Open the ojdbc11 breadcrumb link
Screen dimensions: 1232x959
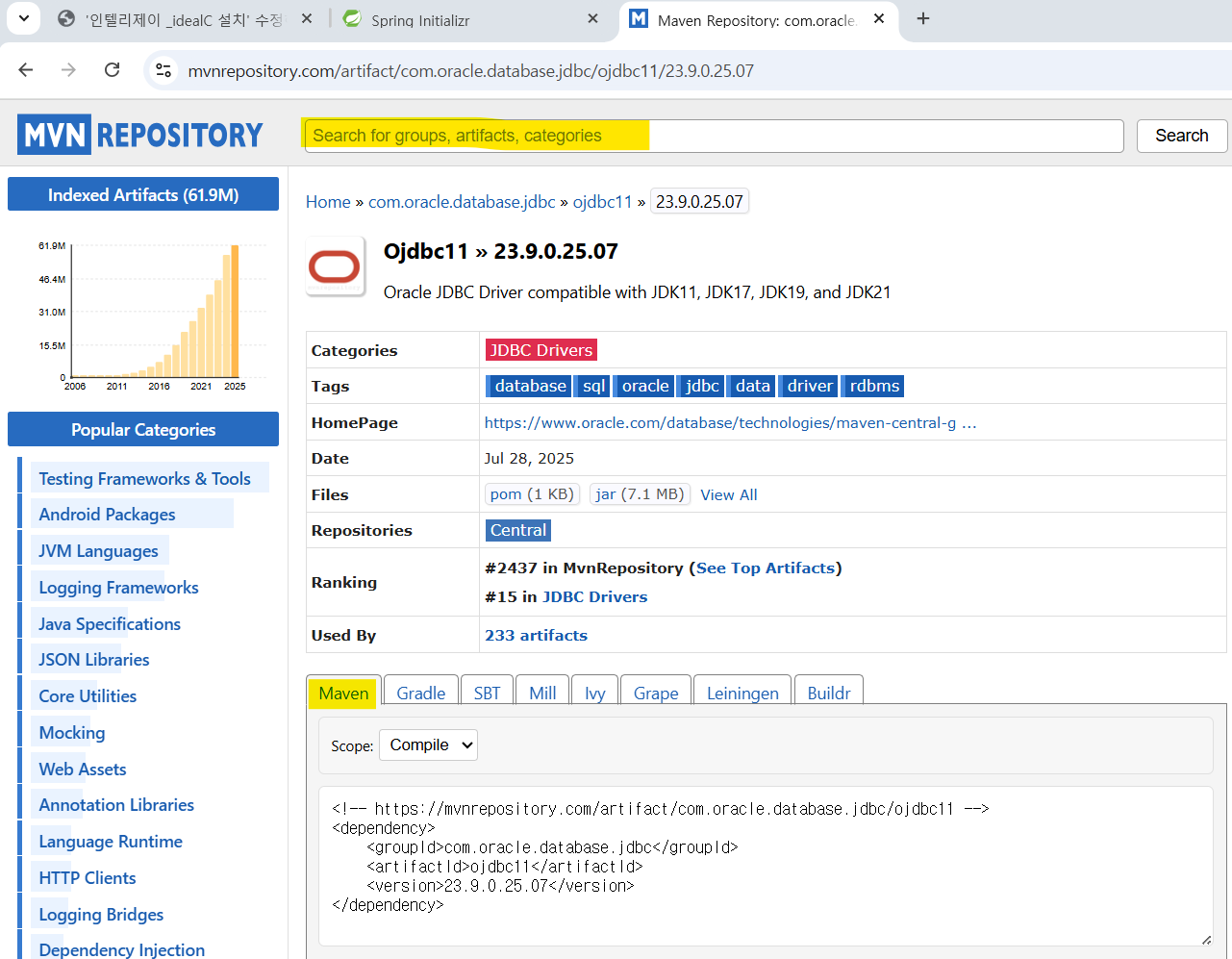pyautogui.click(x=603, y=202)
